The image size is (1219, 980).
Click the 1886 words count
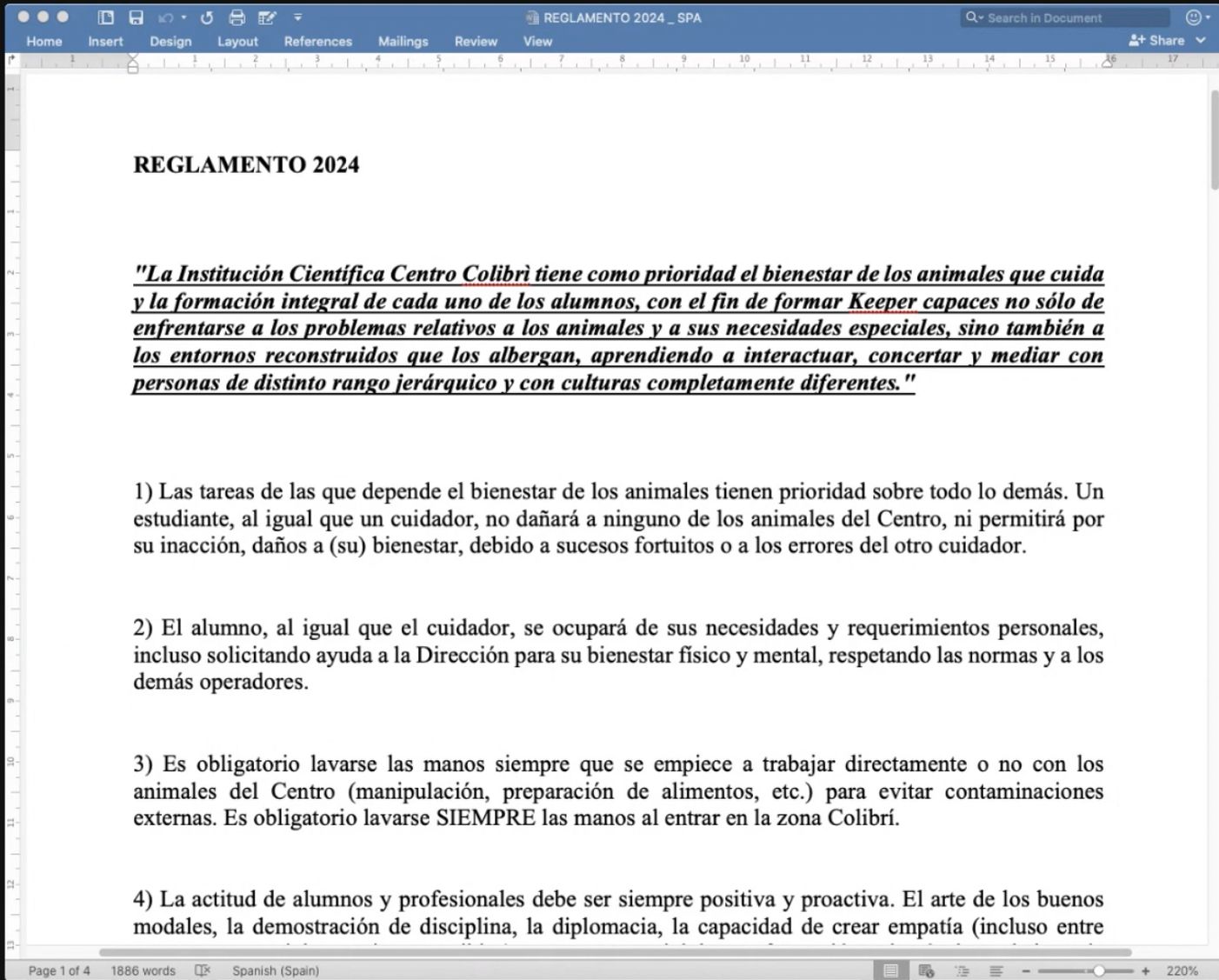click(x=143, y=970)
